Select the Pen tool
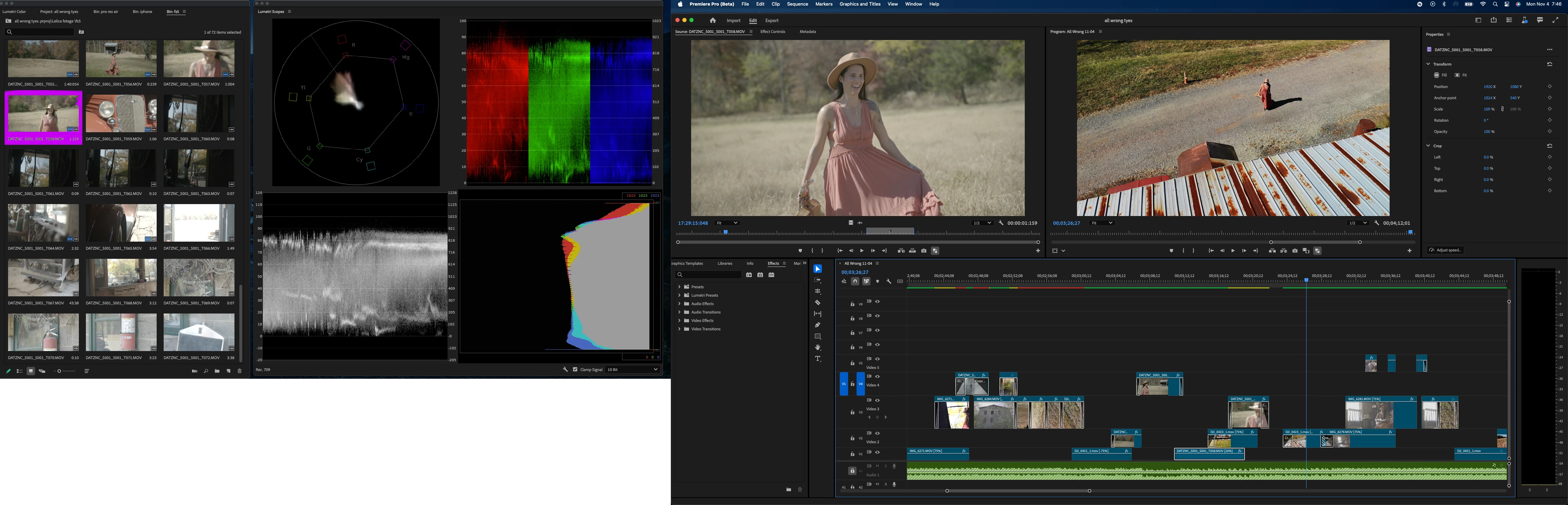Screen dimensions: 1568x505 click(x=818, y=325)
